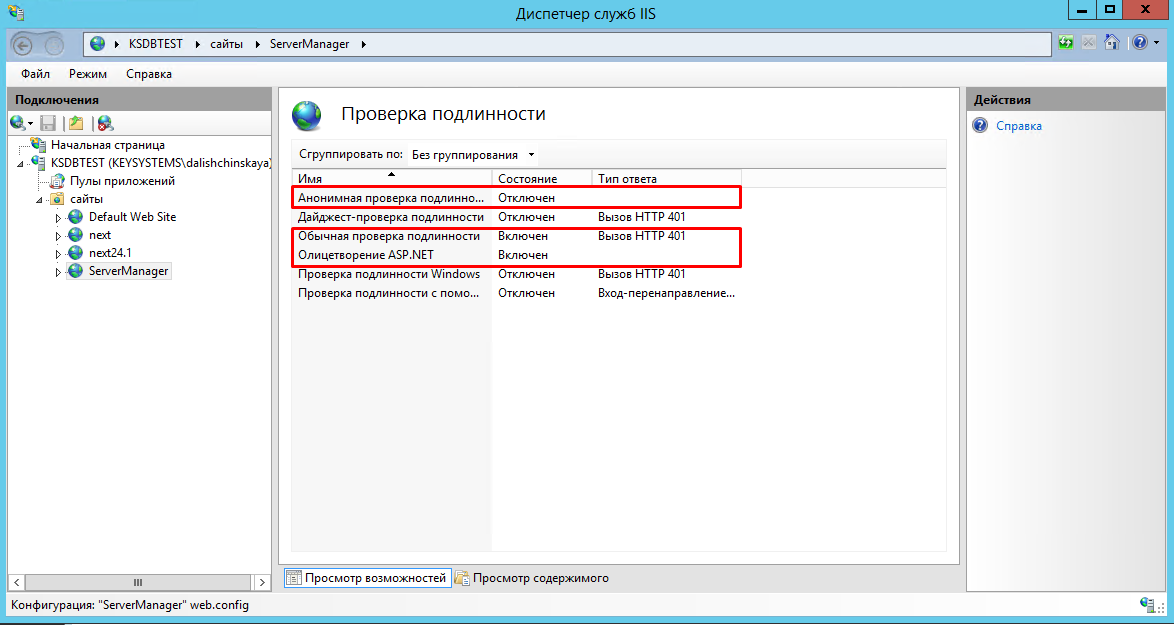
Task: Click the help icon beside Справка in Действия
Action: click(x=979, y=126)
